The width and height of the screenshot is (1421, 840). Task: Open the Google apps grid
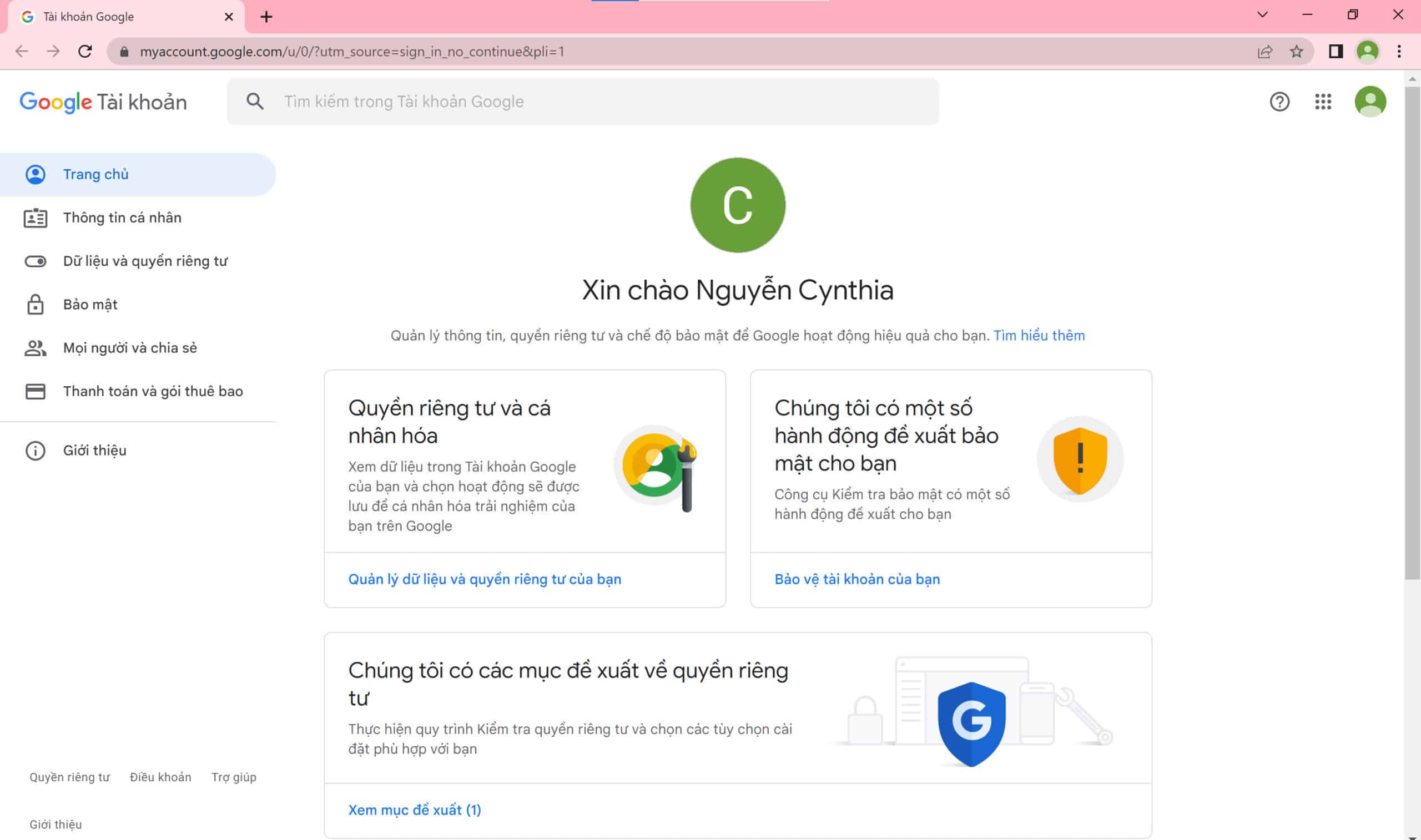(1323, 102)
